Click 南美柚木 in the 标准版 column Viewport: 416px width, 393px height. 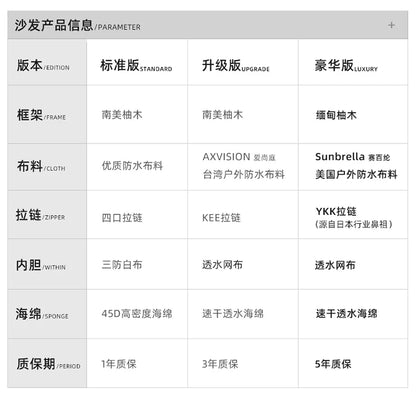pos(122,115)
